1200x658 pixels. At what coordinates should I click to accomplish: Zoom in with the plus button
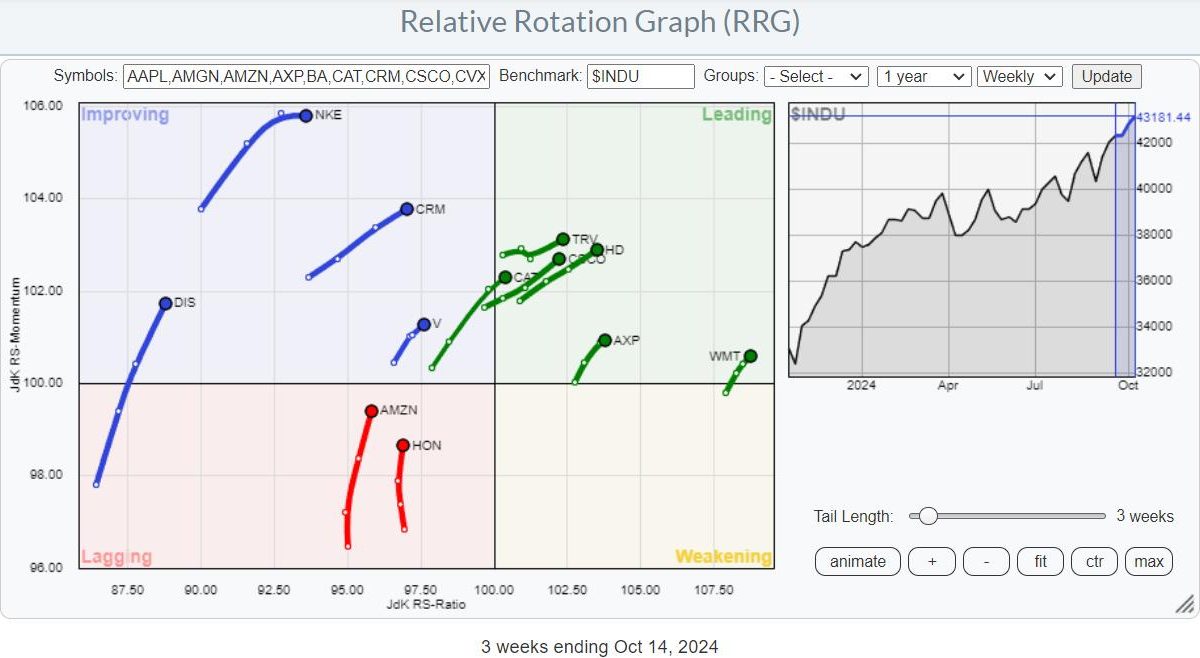(x=932, y=561)
